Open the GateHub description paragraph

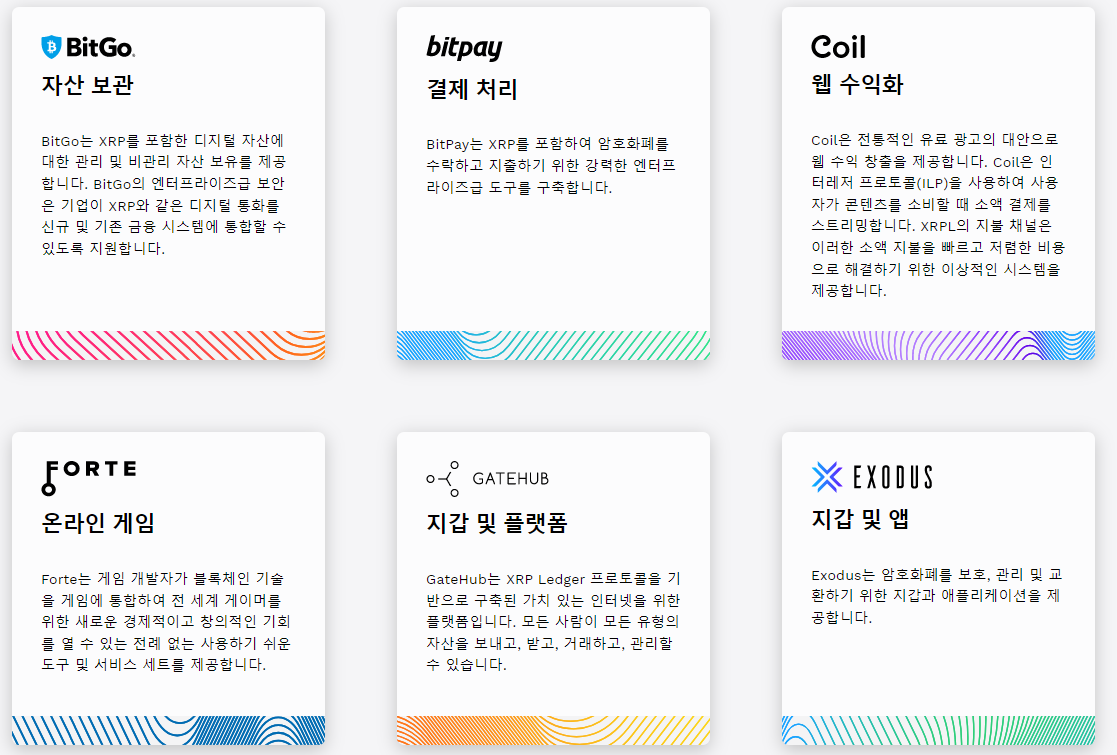point(553,622)
